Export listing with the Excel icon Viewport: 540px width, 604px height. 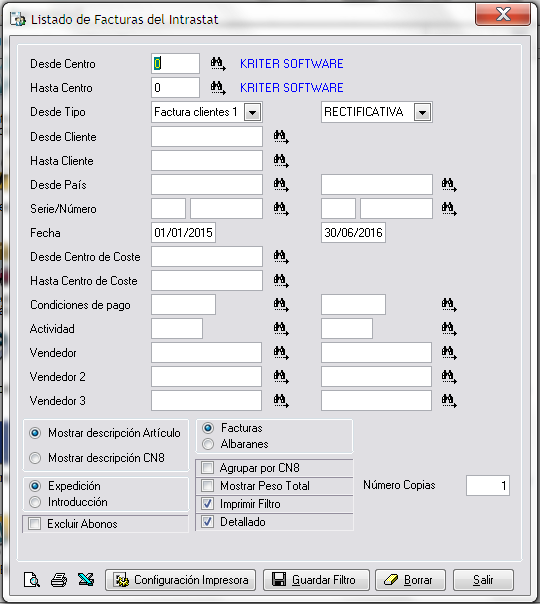[86, 579]
